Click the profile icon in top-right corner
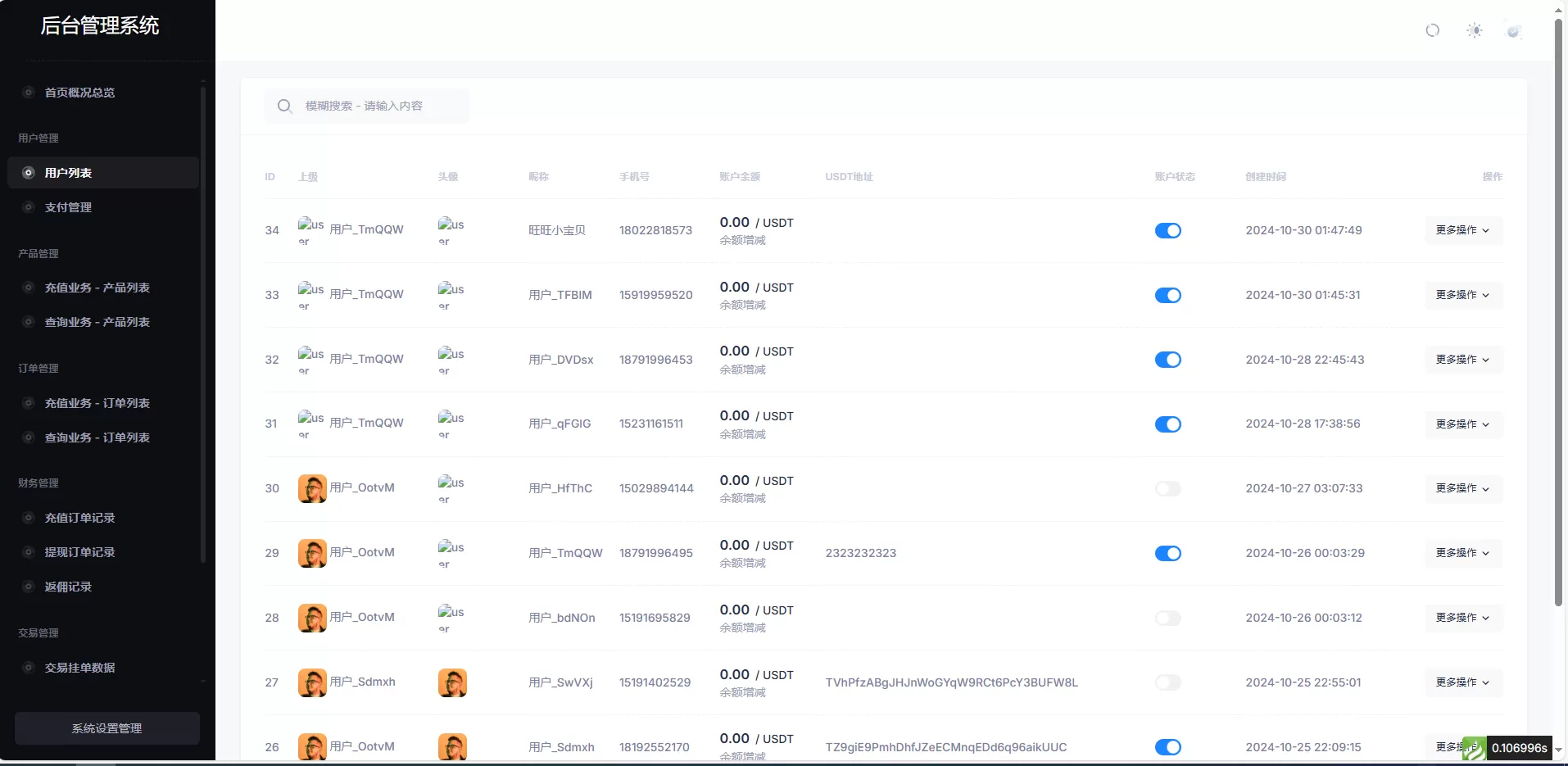The width and height of the screenshot is (1568, 766). [x=1514, y=31]
